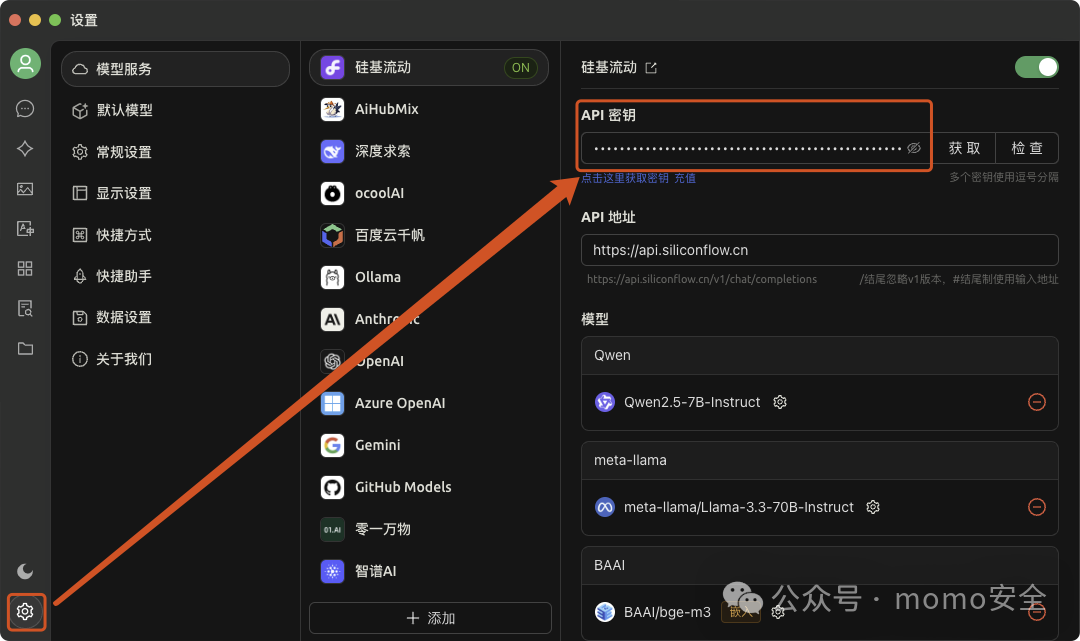Disable the 硅基流动 provider switch

(1036, 67)
